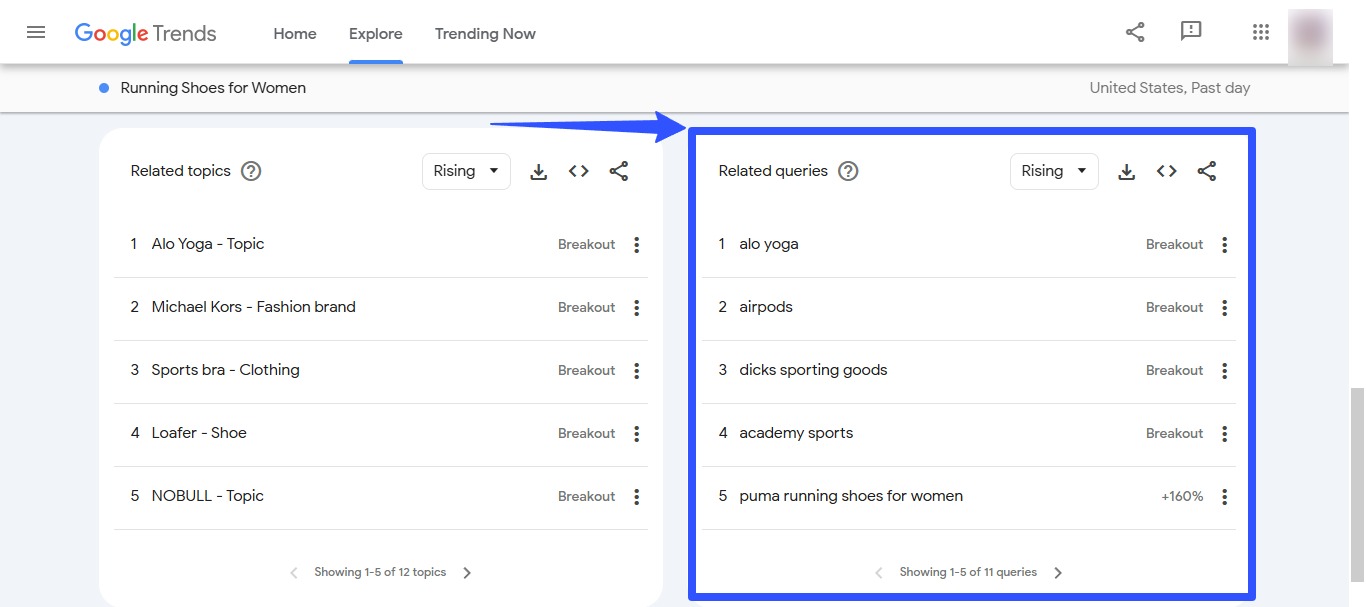
Task: Click embed icon in Related queries
Action: click(1166, 172)
